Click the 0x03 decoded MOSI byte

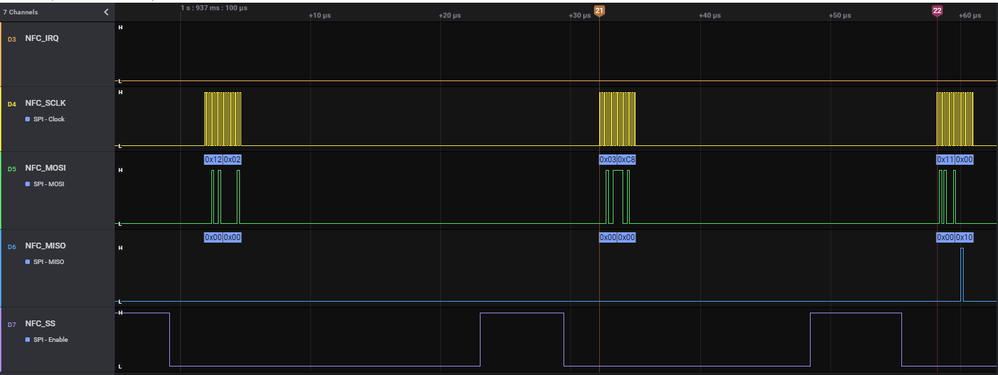click(608, 159)
